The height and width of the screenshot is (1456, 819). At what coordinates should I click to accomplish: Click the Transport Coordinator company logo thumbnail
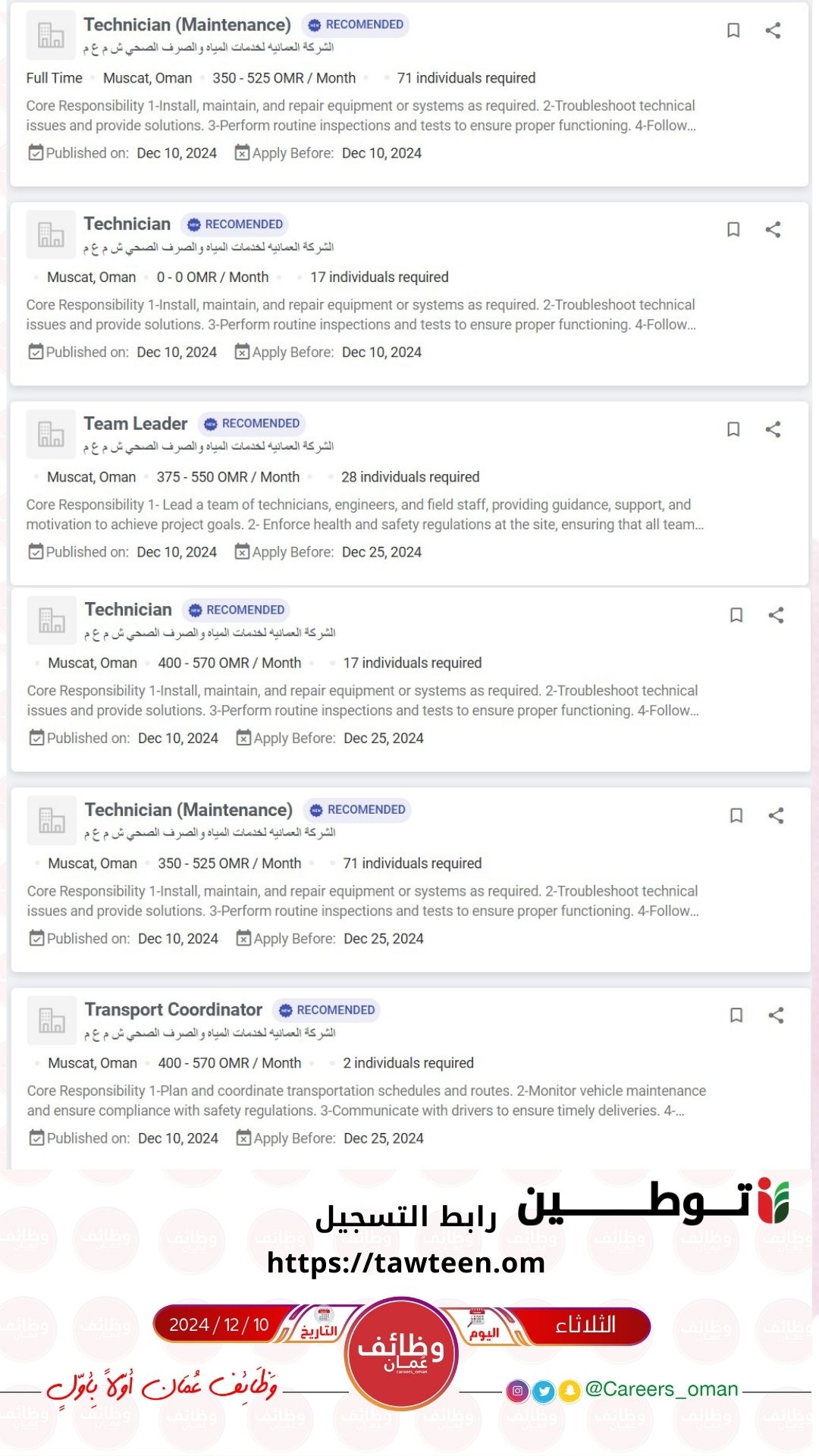tap(52, 1021)
